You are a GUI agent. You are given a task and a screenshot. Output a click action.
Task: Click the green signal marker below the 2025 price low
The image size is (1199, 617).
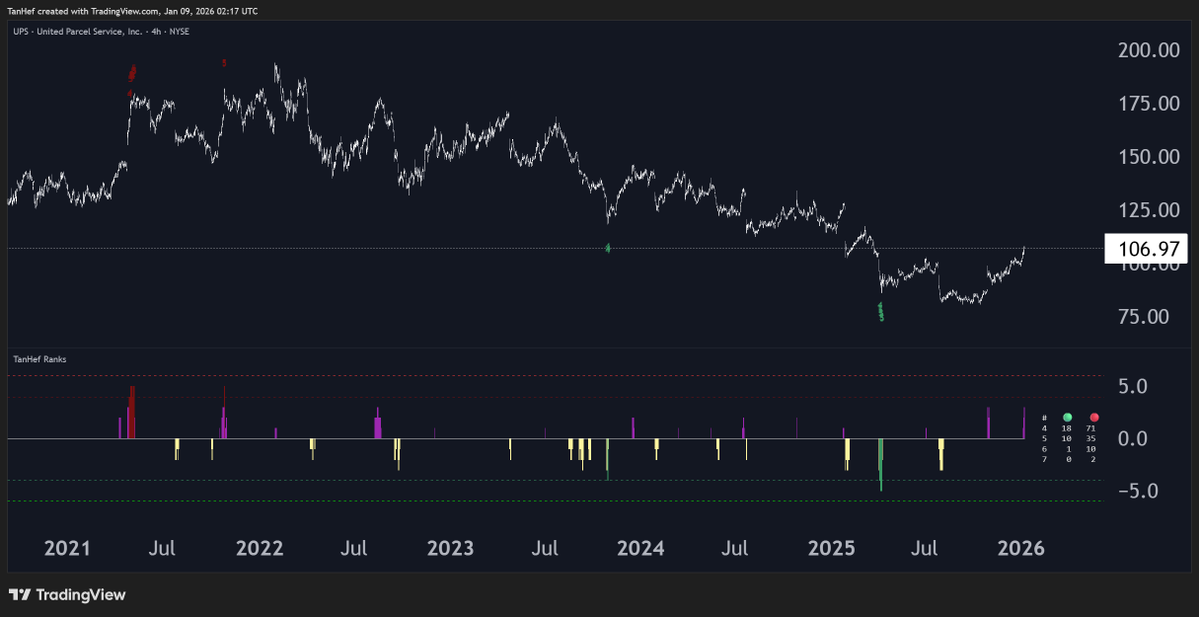pos(881,311)
